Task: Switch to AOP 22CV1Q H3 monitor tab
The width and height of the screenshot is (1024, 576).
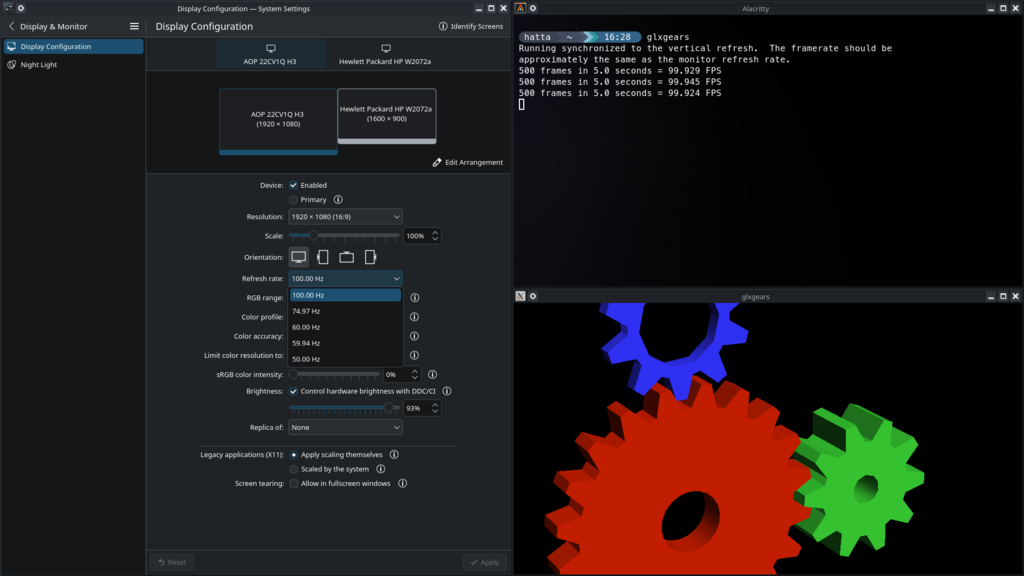Action: pyautogui.click(x=270, y=55)
